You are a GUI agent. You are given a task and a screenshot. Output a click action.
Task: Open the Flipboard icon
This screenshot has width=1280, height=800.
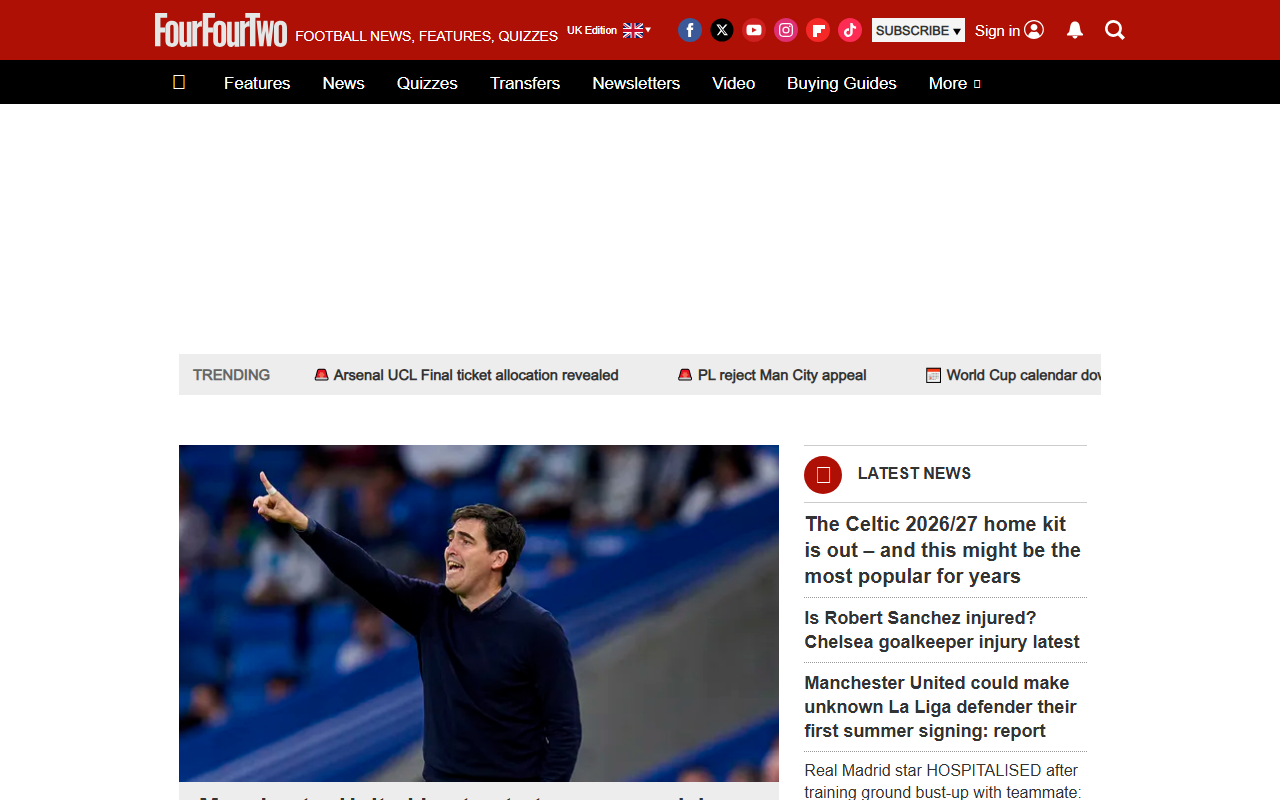[818, 30]
